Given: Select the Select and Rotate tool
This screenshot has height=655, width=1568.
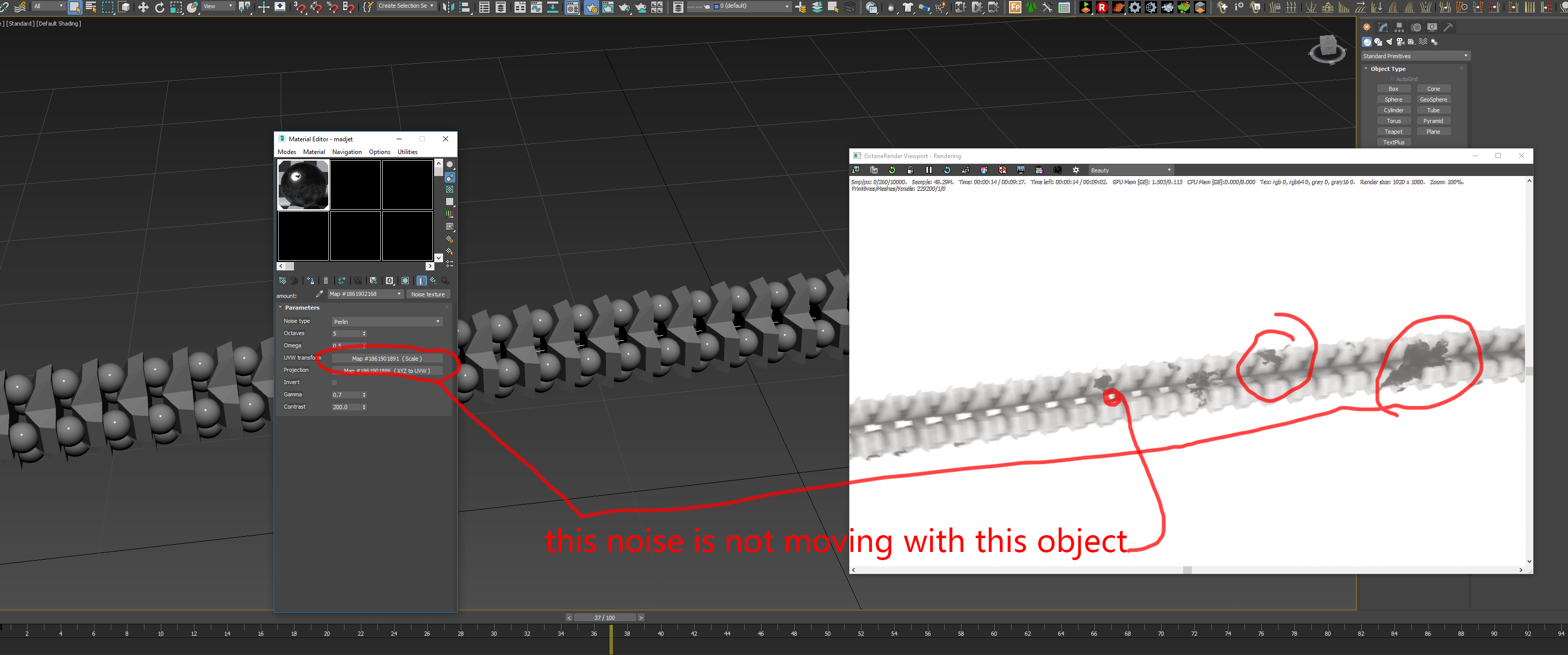Looking at the screenshot, I should click(x=159, y=7).
